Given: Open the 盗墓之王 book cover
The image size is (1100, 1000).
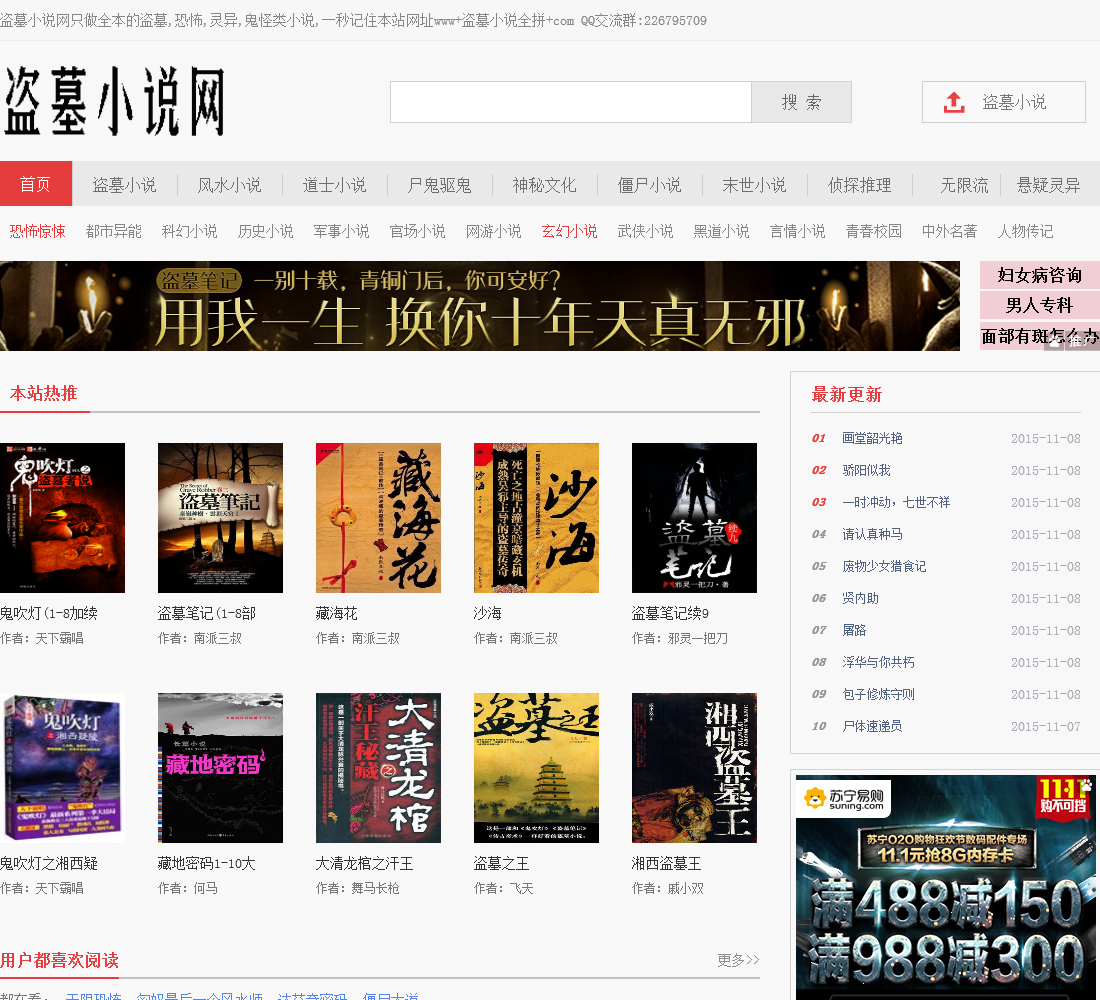Looking at the screenshot, I should (x=536, y=768).
